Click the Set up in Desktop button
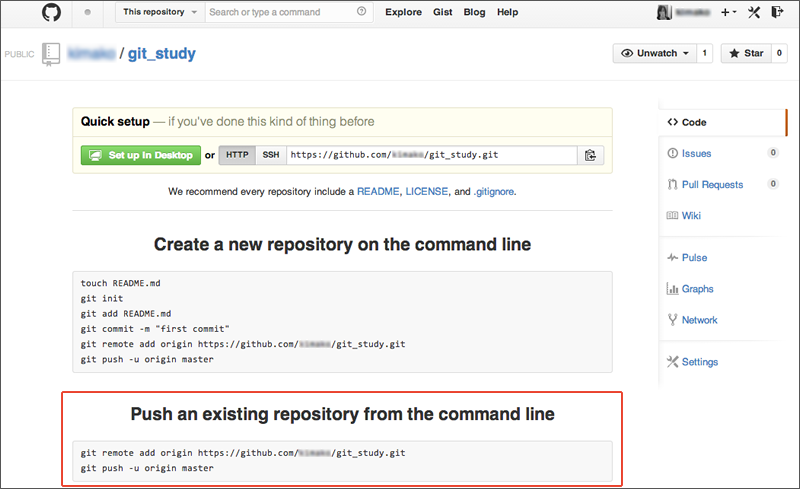This screenshot has height=489, width=800. (140, 155)
